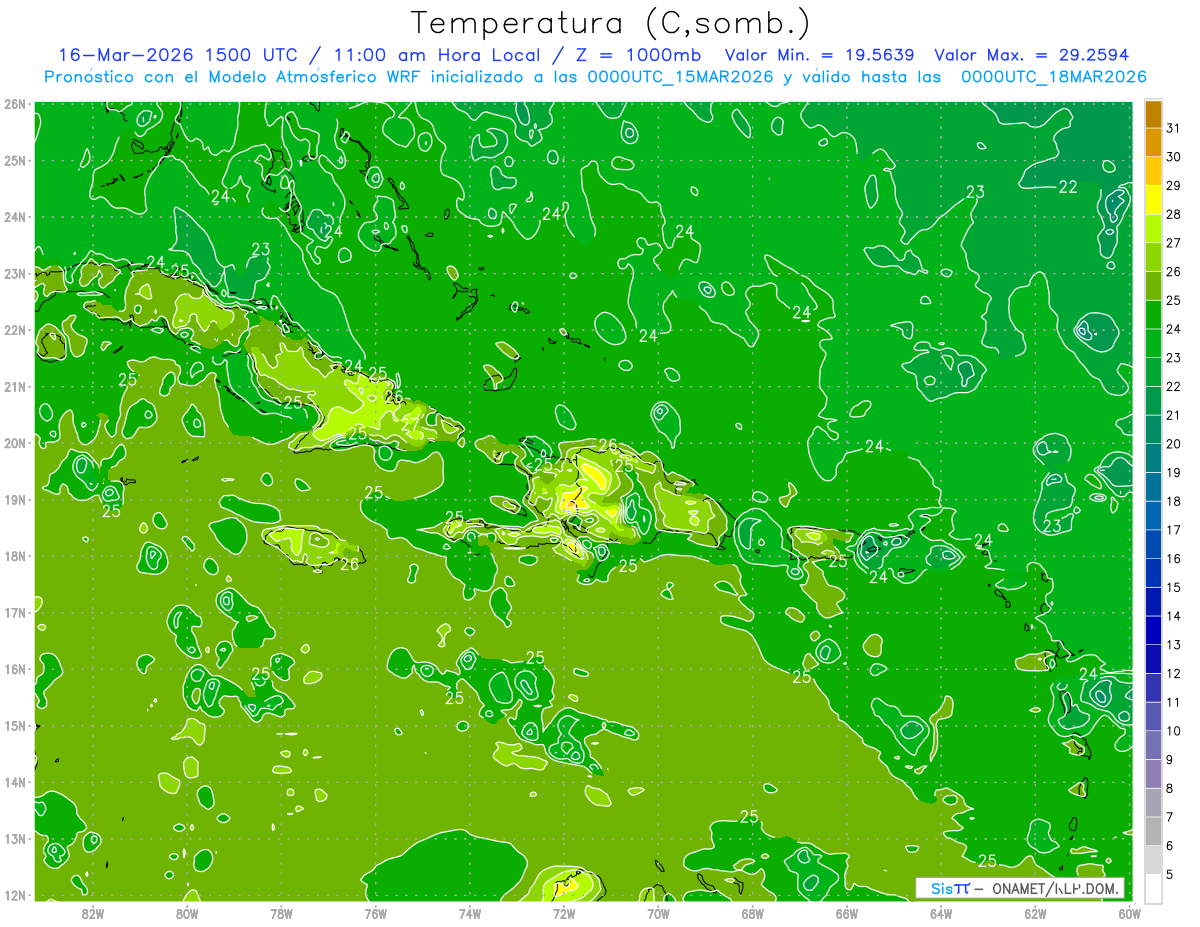Click the 19N latitude axis label

[x=15, y=499]
